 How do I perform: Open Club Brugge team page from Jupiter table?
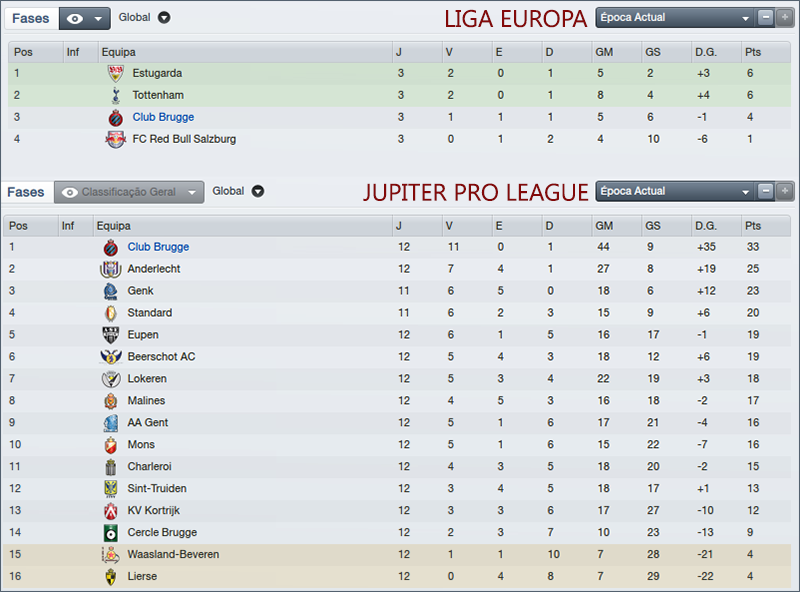tap(158, 247)
